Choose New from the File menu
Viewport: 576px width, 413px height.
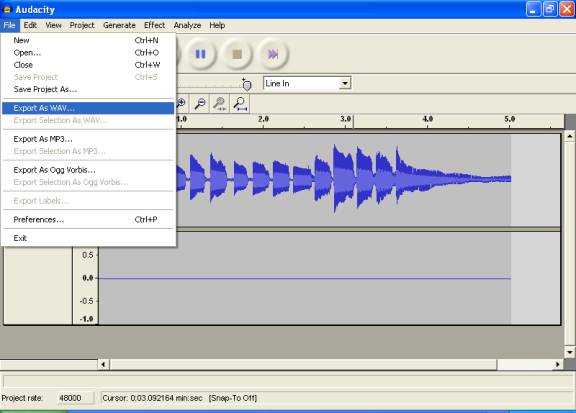[88, 40]
